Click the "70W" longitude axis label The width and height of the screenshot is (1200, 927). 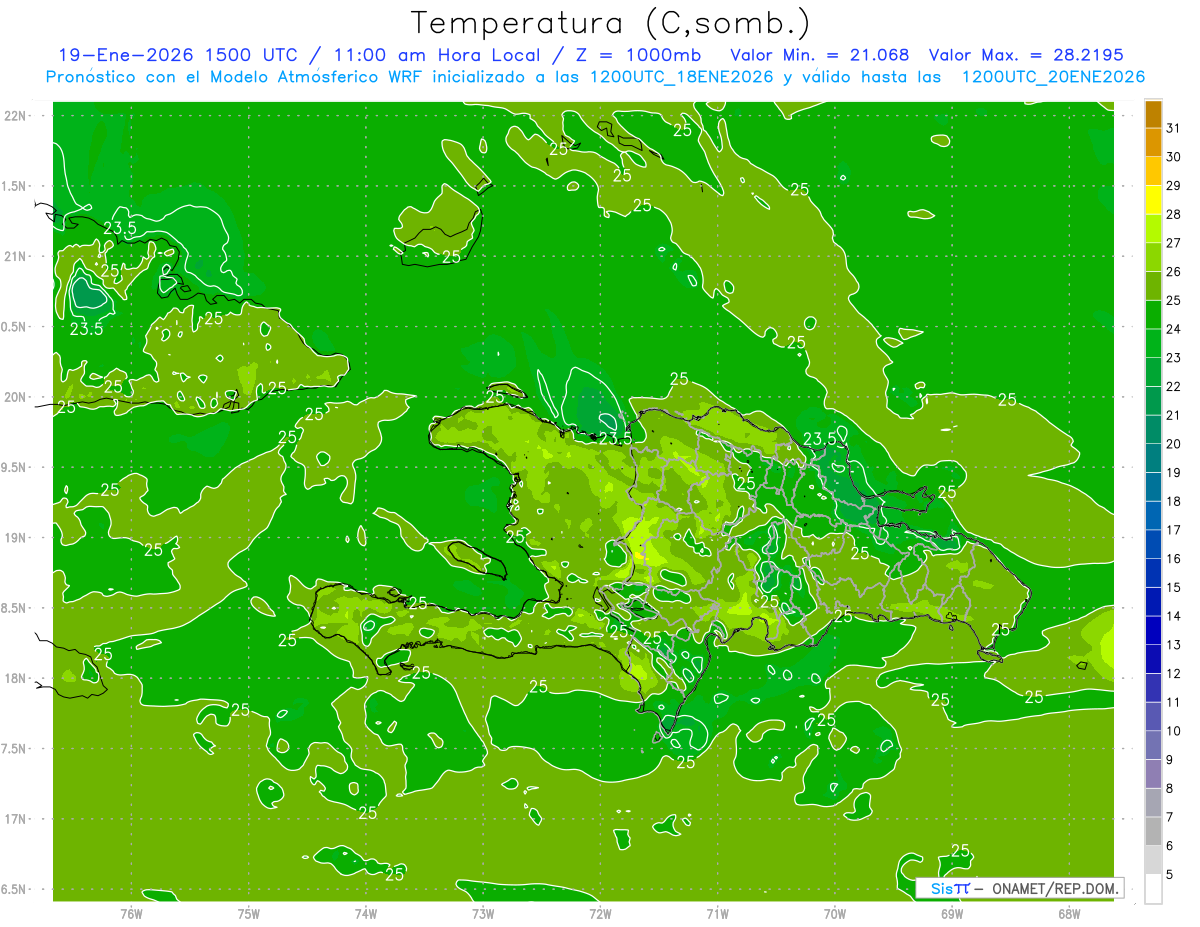tap(834, 914)
